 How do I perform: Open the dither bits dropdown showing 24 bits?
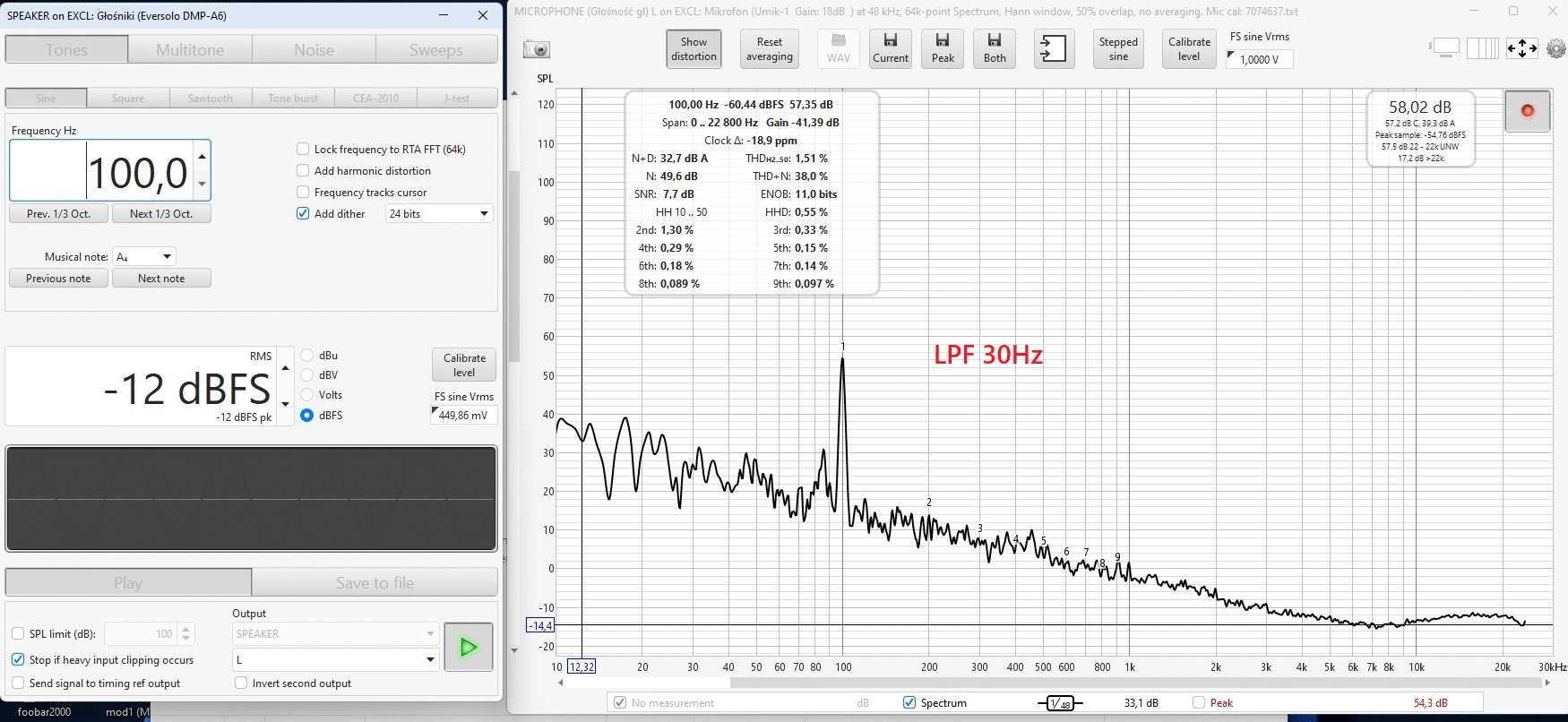439,214
